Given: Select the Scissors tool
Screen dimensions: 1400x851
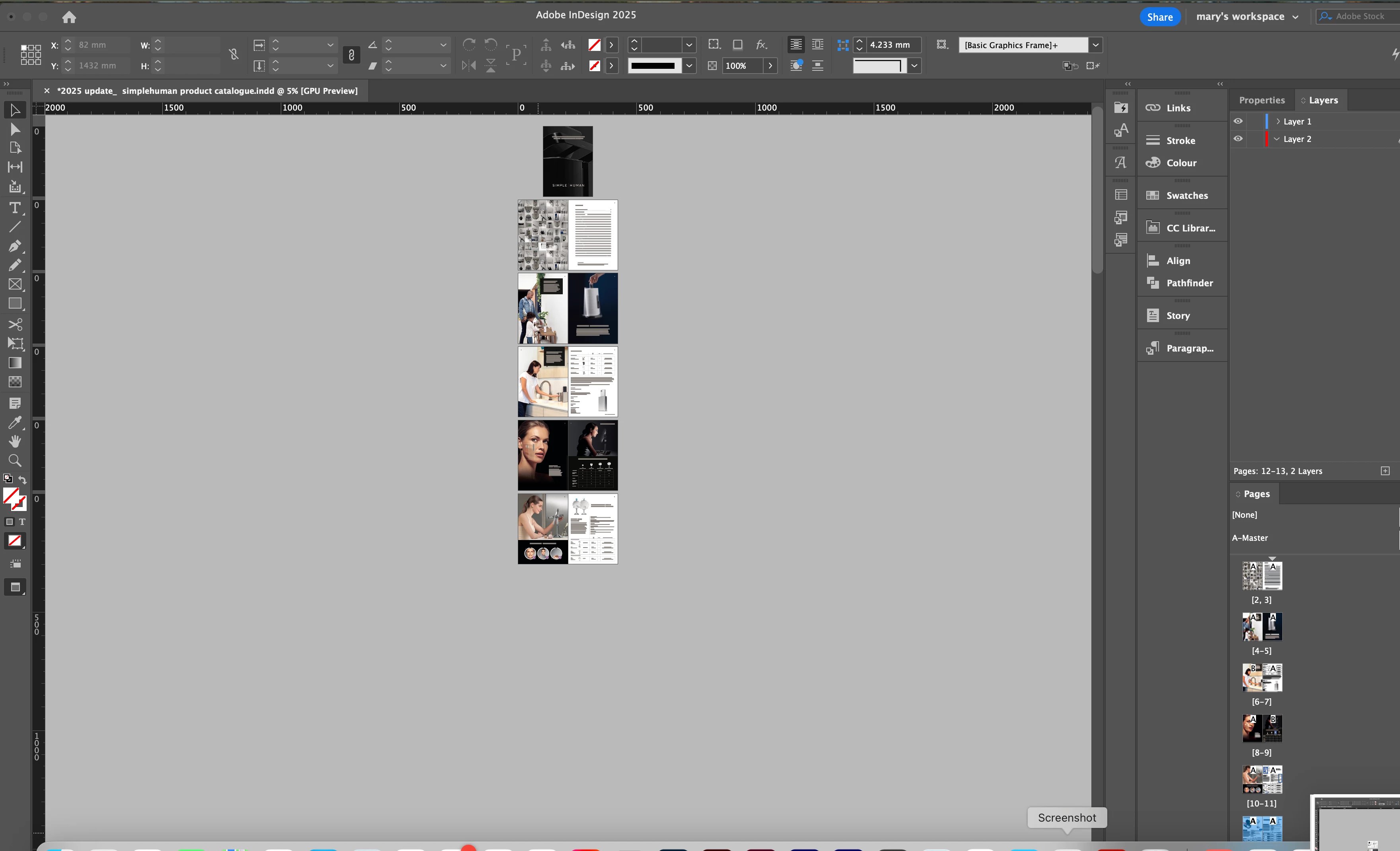Looking at the screenshot, I should [15, 324].
